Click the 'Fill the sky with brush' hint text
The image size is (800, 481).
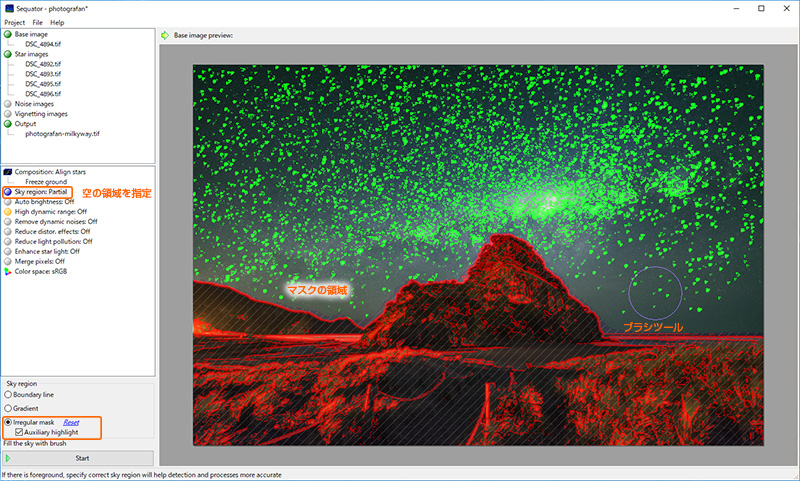pos(35,443)
